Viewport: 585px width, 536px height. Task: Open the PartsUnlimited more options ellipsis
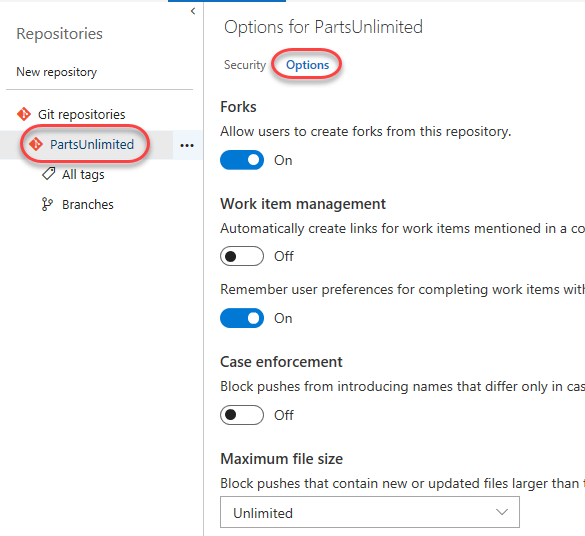[x=187, y=145]
